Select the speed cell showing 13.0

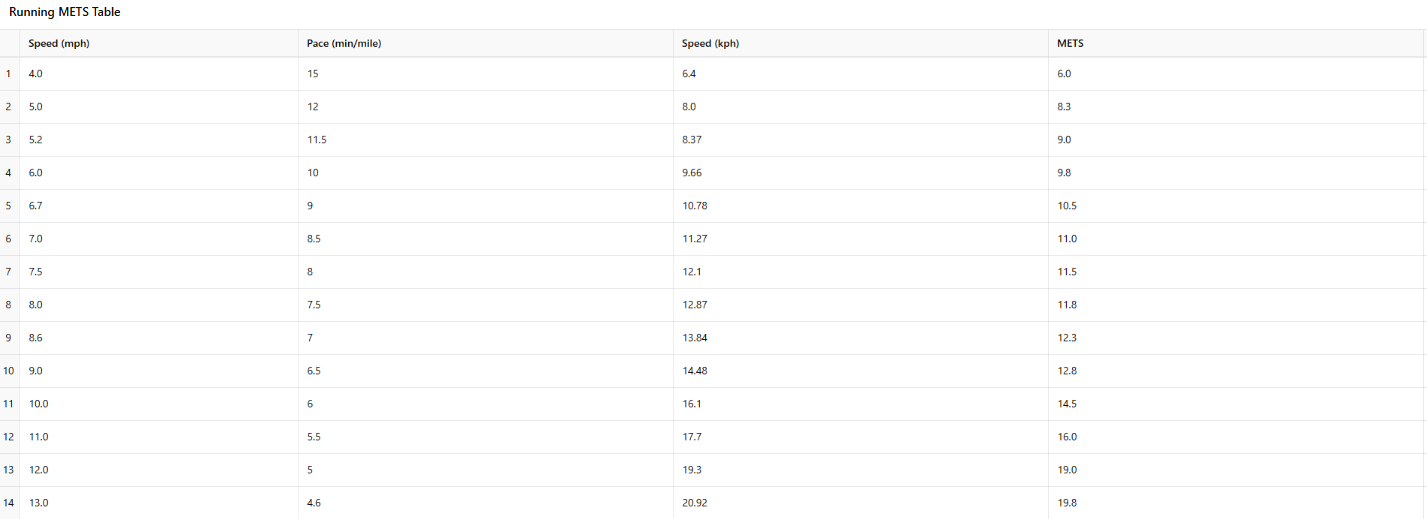[x=159, y=503]
